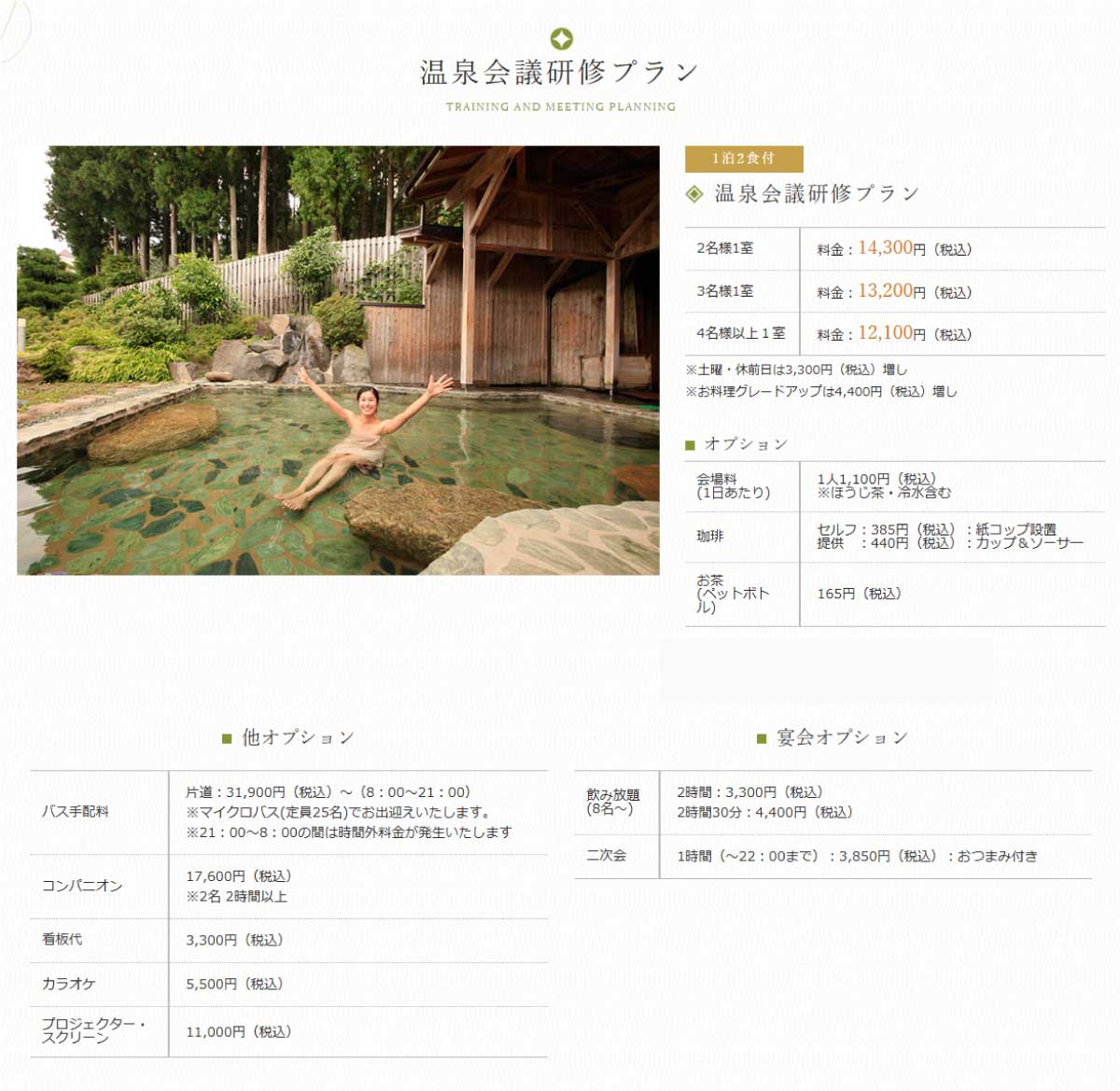Viewport: 1120px width, 1091px height.
Task: Click the お茶(ペットボトル) label
Action: point(734,594)
